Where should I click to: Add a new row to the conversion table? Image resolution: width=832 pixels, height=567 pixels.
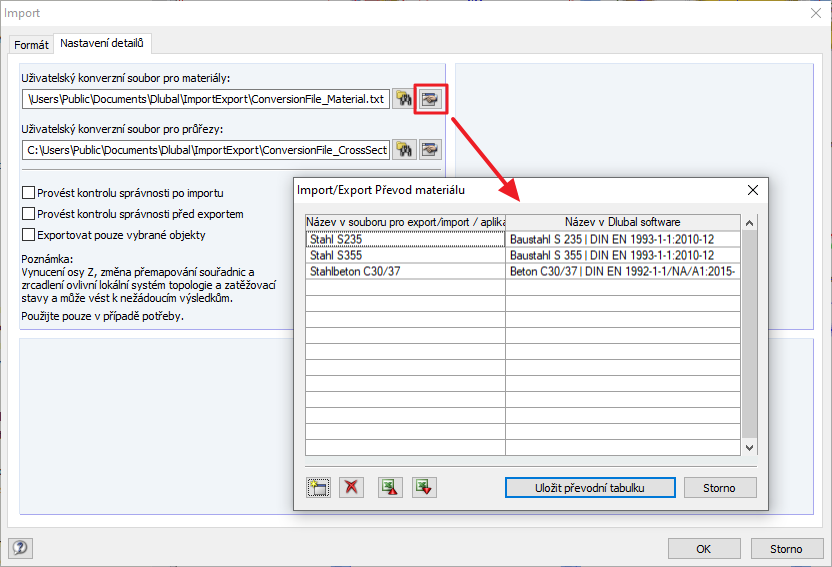pos(318,487)
